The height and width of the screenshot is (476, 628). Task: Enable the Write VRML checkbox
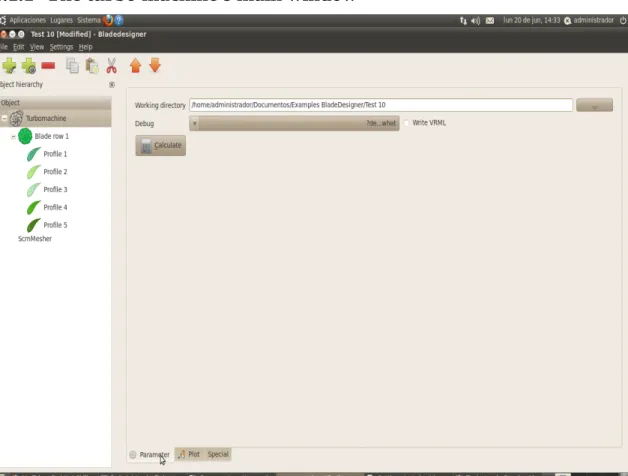click(x=406, y=123)
